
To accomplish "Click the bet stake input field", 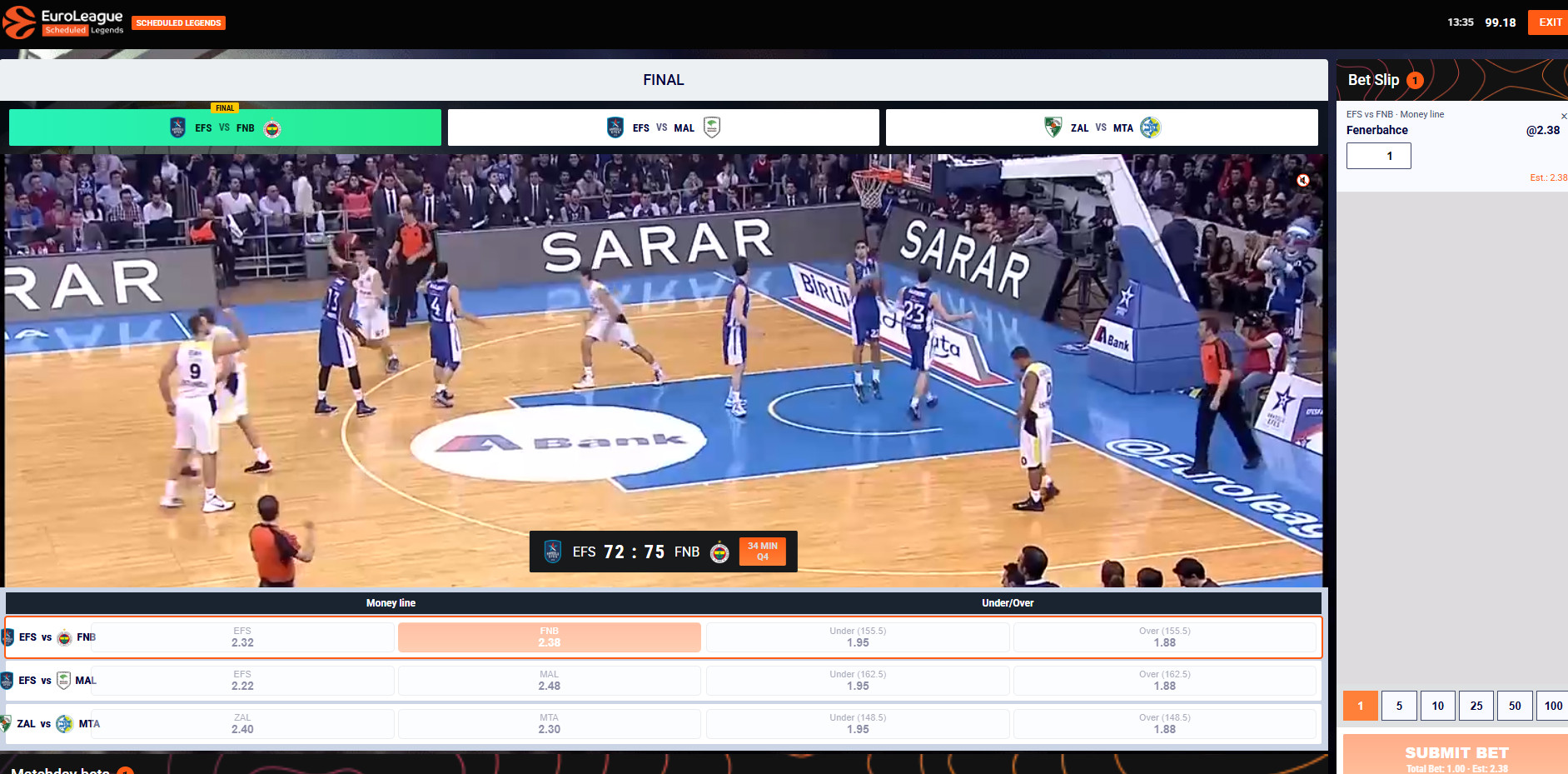I will pos(1379,156).
